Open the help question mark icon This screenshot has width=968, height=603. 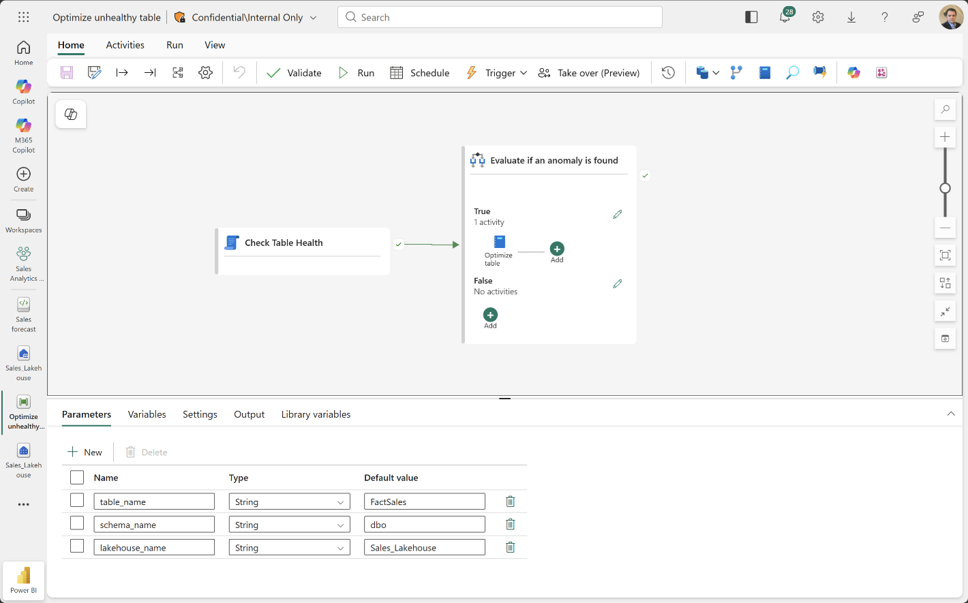tap(885, 17)
